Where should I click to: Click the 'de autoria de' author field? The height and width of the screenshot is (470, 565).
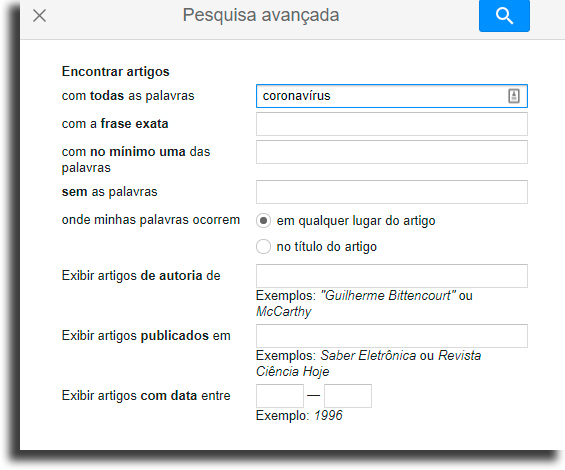[392, 276]
